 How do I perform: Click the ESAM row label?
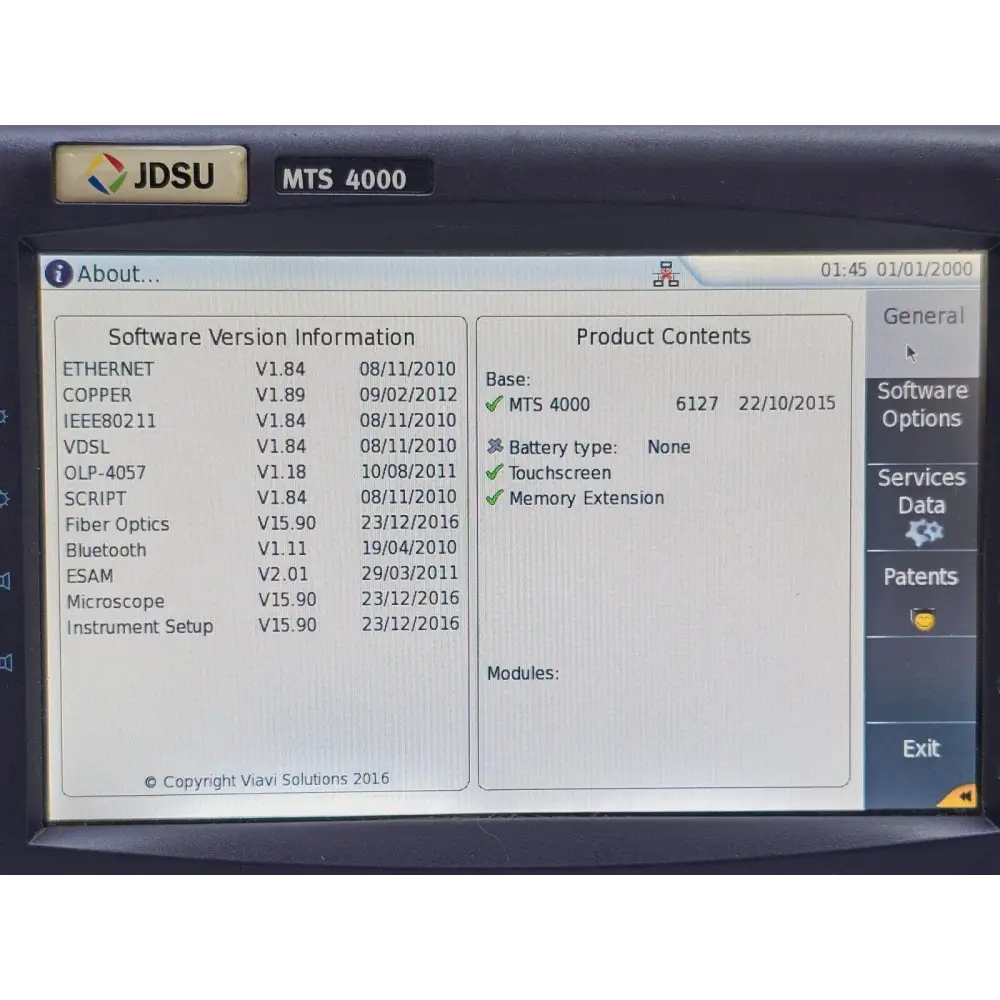pos(90,576)
